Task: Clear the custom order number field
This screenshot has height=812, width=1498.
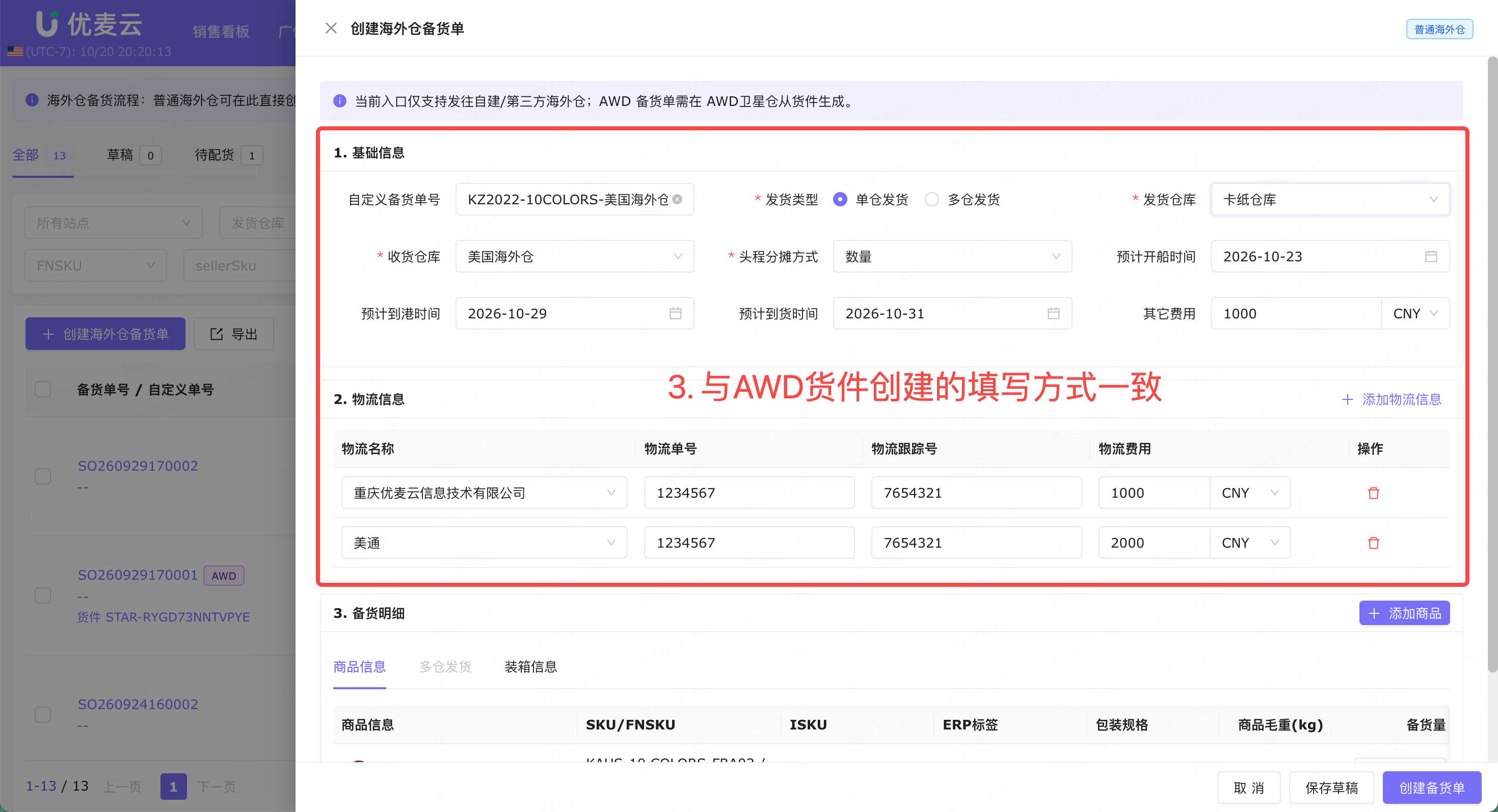Action: click(677, 199)
